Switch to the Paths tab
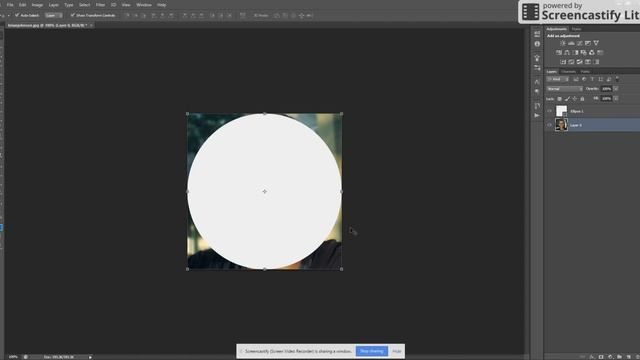640x360 pixels. coord(585,72)
